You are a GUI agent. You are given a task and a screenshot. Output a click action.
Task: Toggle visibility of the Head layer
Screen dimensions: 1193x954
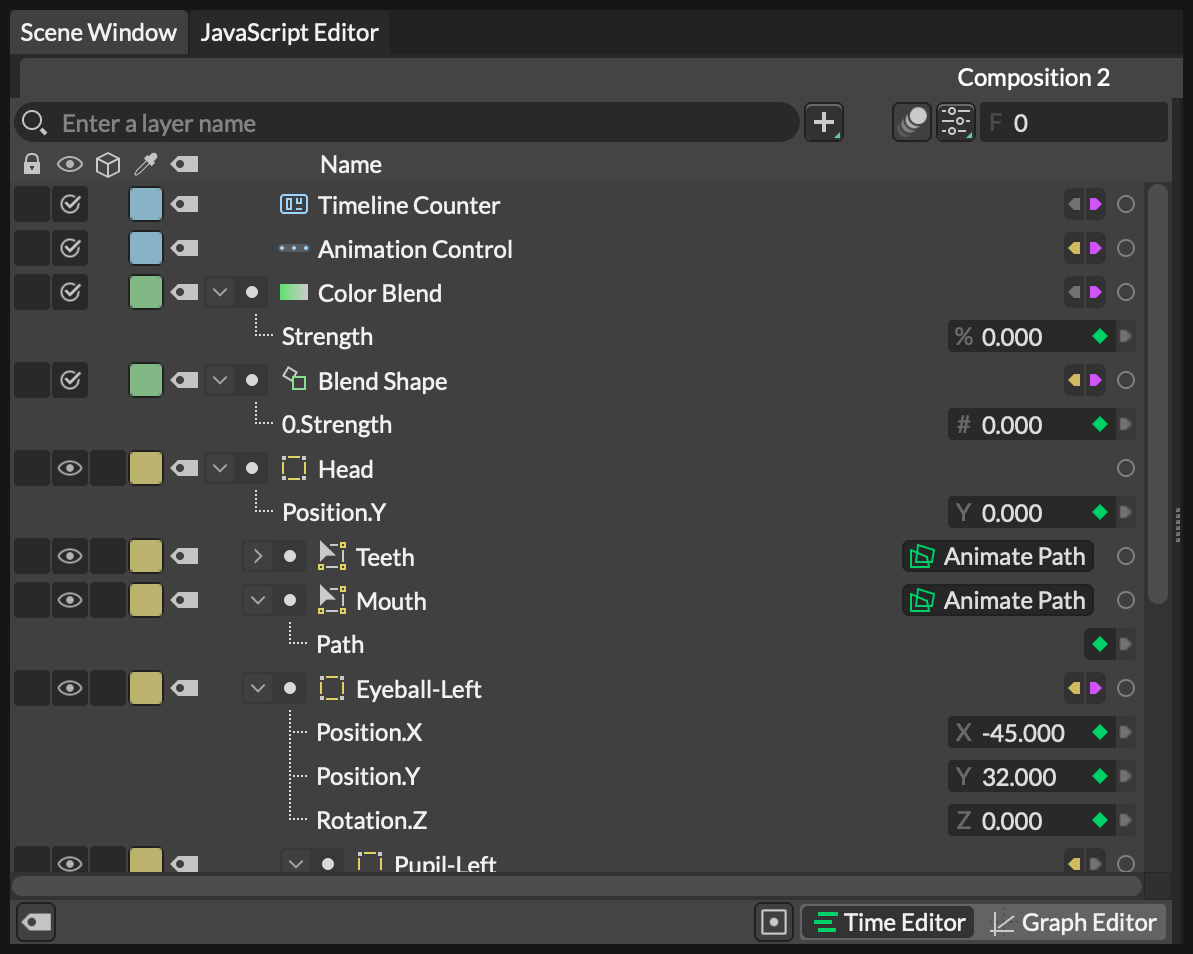70,469
